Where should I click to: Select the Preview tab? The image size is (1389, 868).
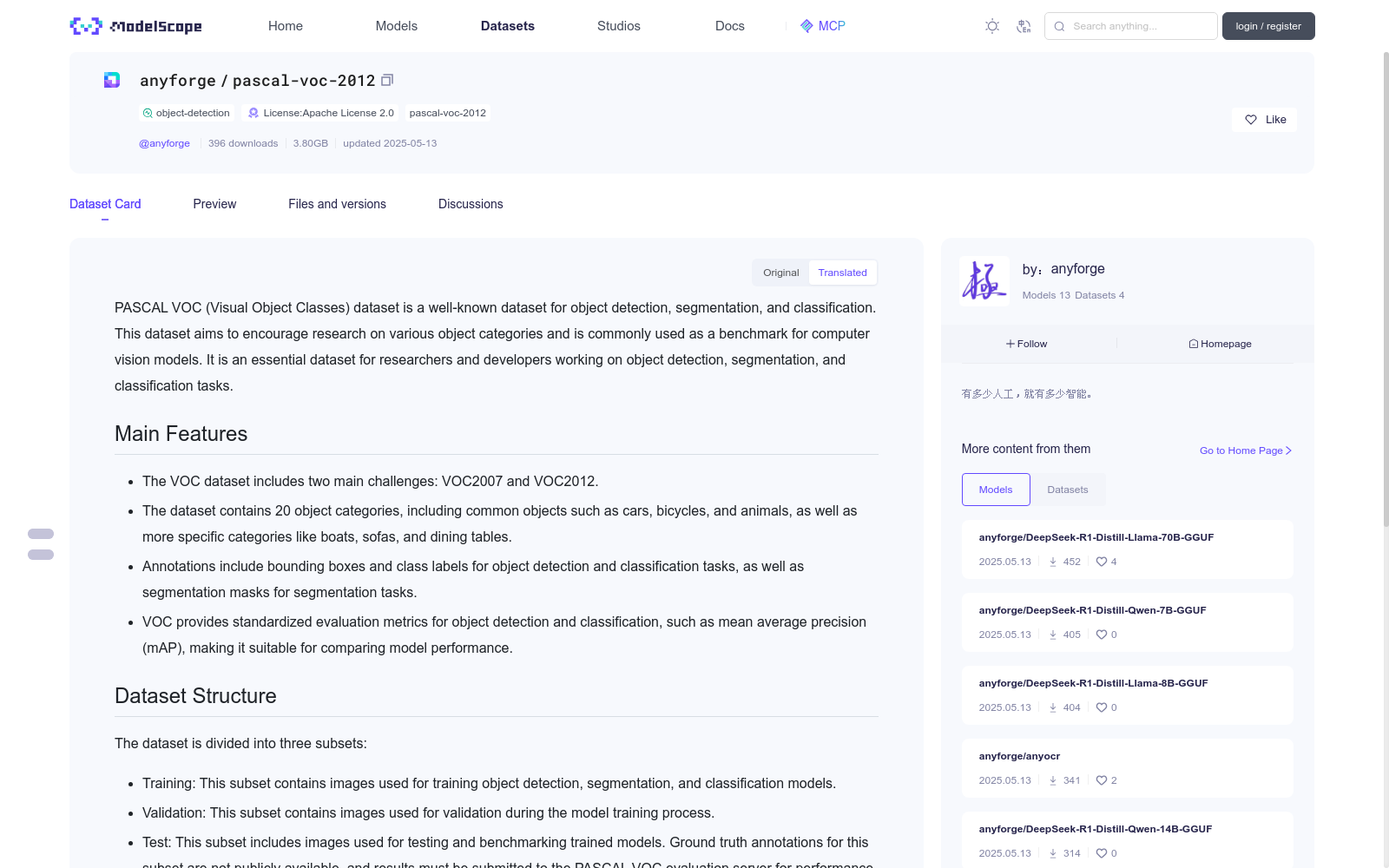214,204
